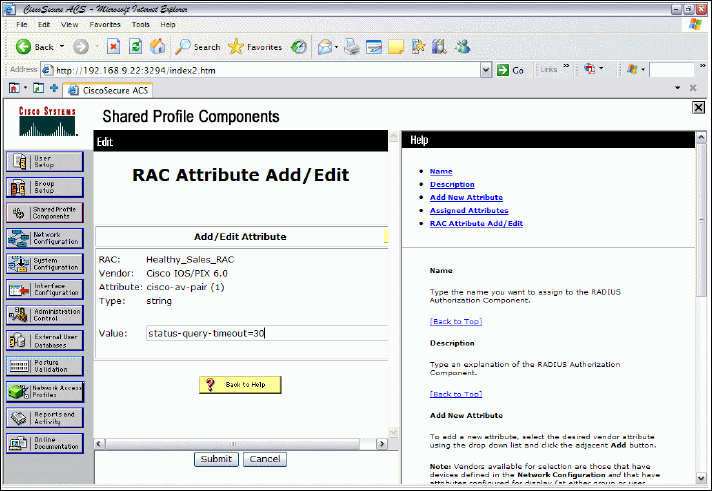Screen dimensions: 712x491
Task: Go to Shared Profile Components
Action: point(45,213)
